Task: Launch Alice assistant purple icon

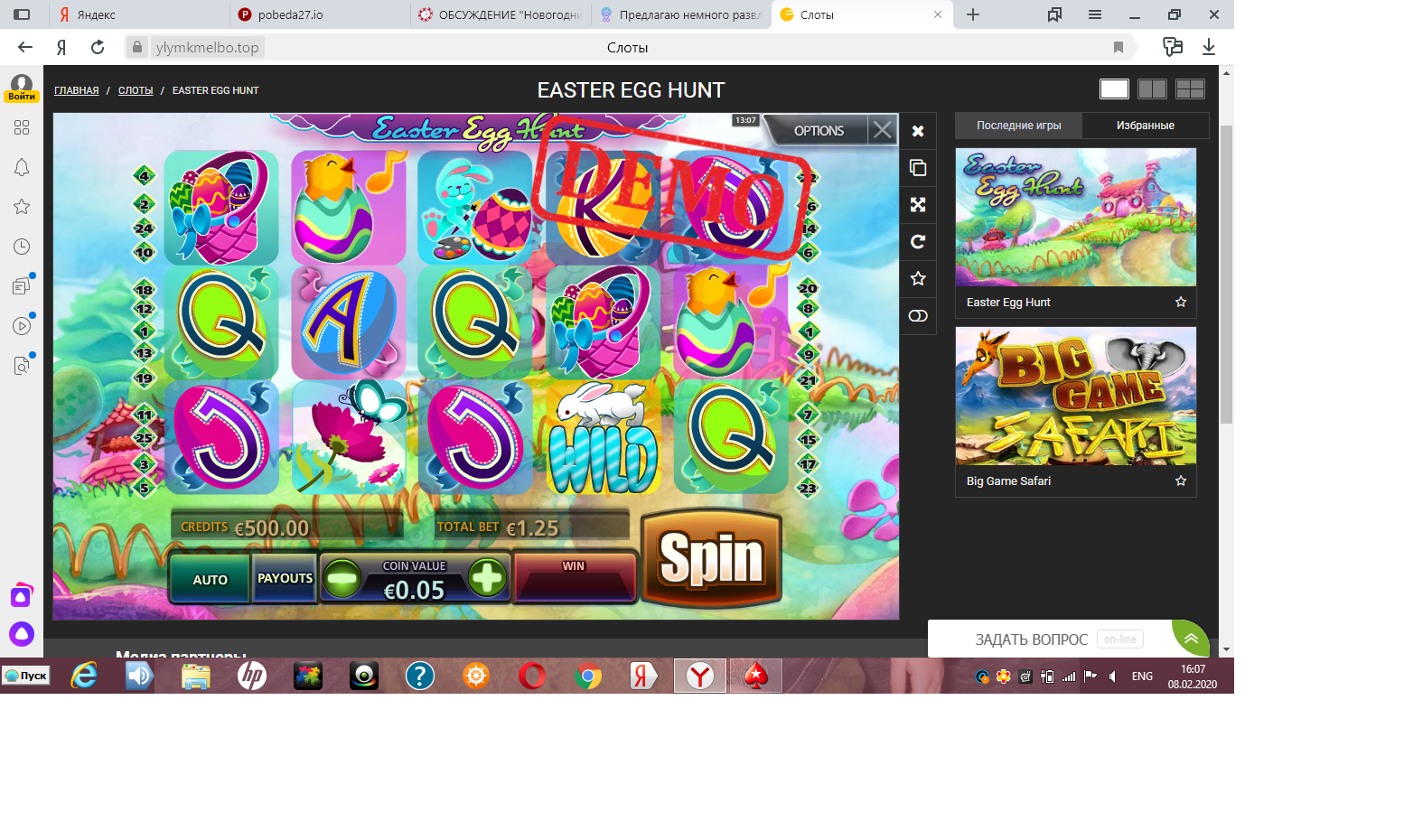Action: pos(22,634)
